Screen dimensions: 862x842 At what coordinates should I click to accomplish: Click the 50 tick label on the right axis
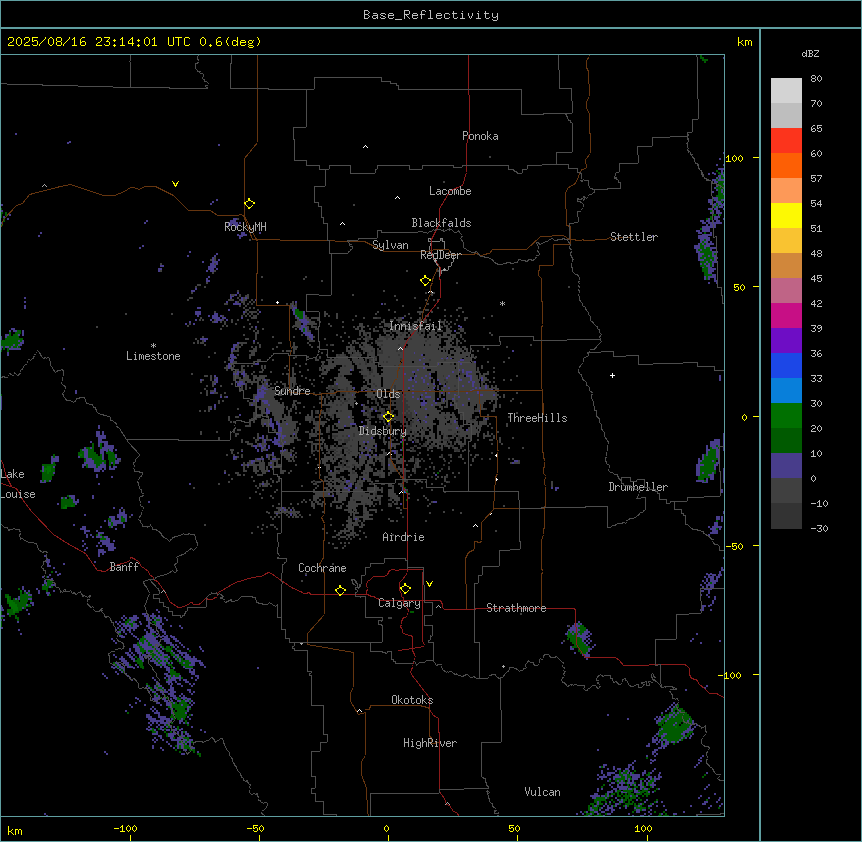coord(740,287)
